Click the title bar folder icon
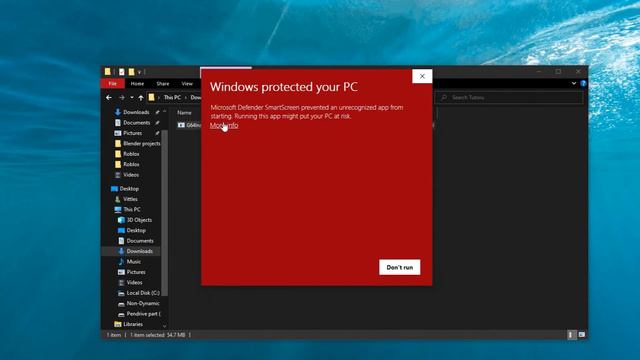 (x=107, y=71)
